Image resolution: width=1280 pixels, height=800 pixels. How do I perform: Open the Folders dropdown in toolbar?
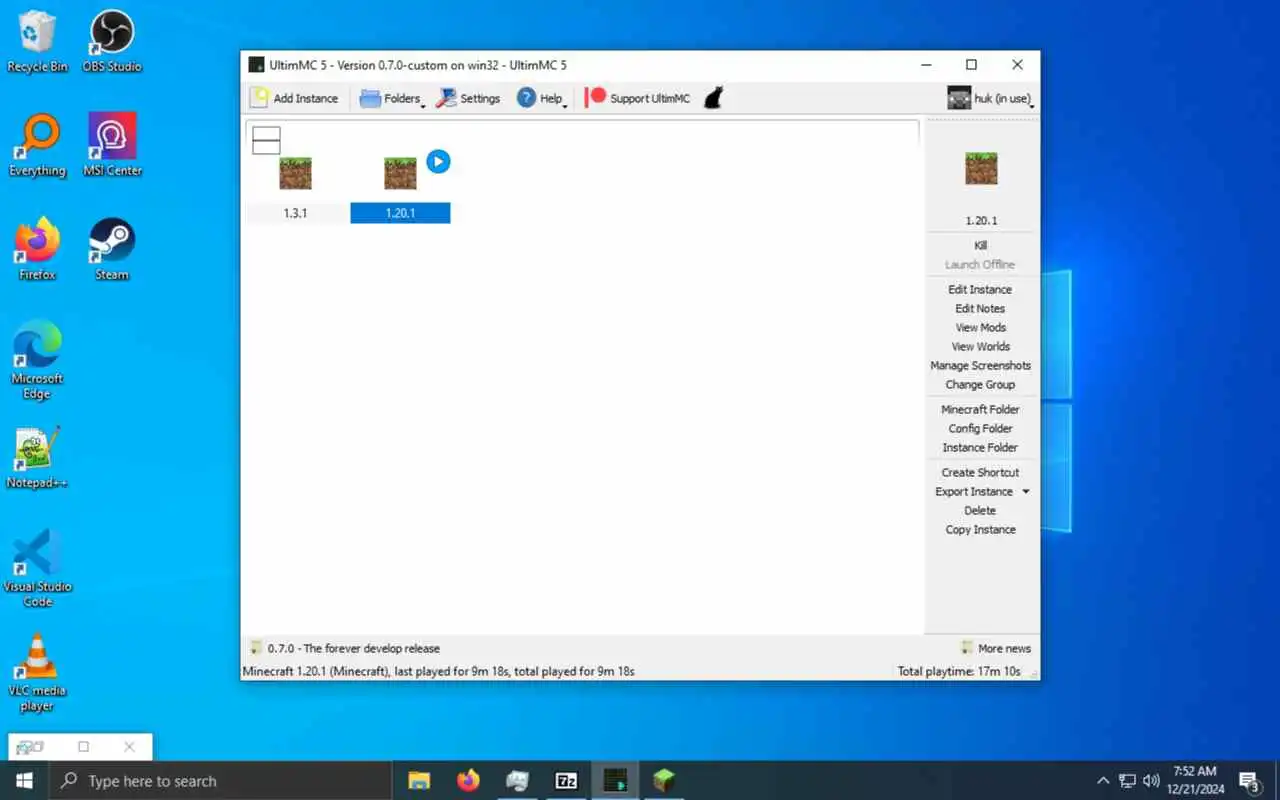(x=393, y=98)
